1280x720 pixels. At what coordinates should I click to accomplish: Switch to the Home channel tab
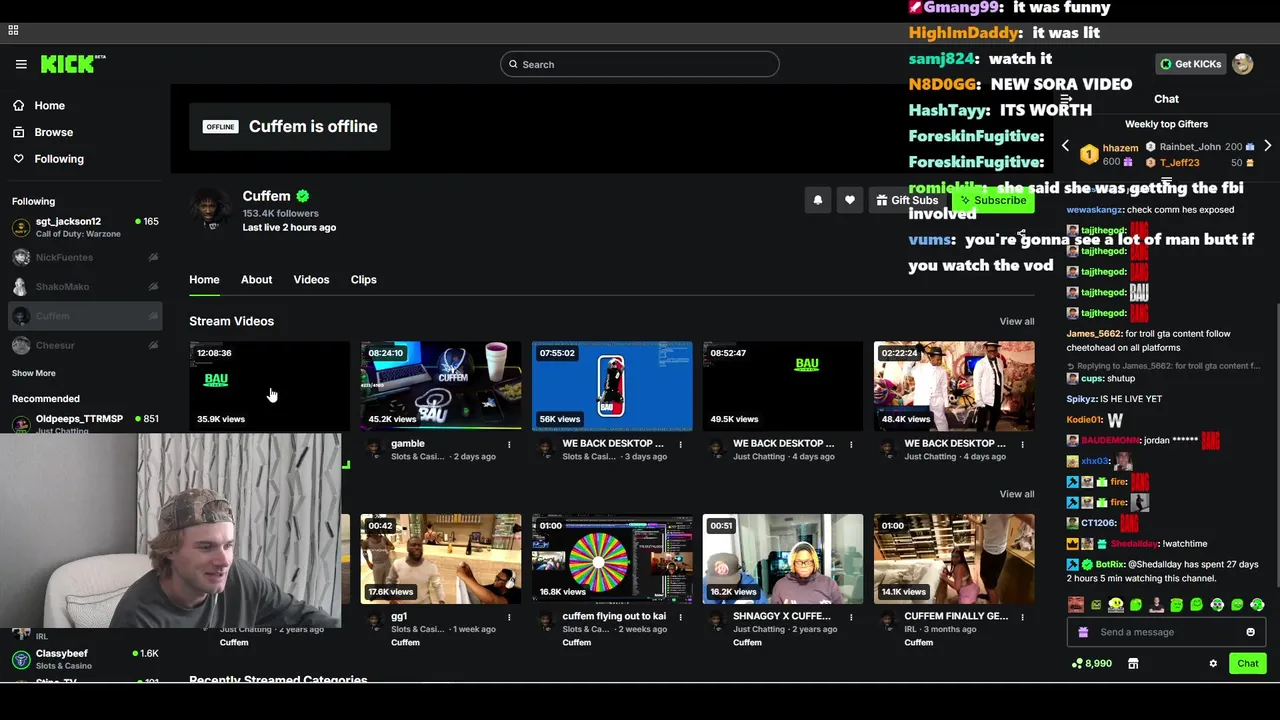pyautogui.click(x=204, y=280)
